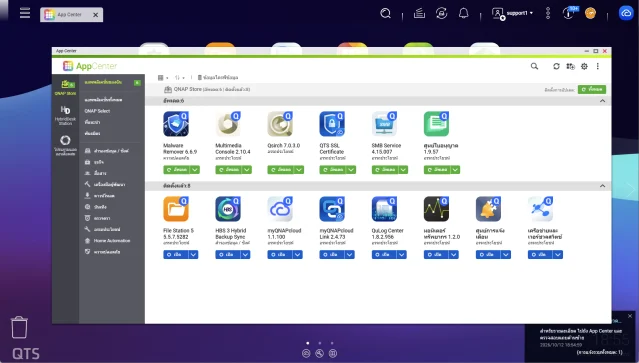Expand Malware Remover update dropdown arrow
Viewport: 639px width, 363px height.
coord(195,169)
